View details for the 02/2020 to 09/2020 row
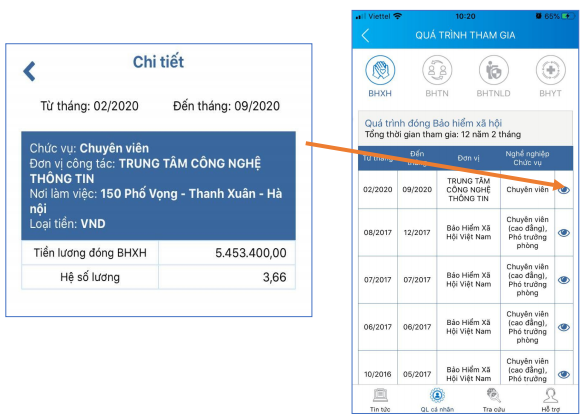586x419 pixels. [564, 190]
